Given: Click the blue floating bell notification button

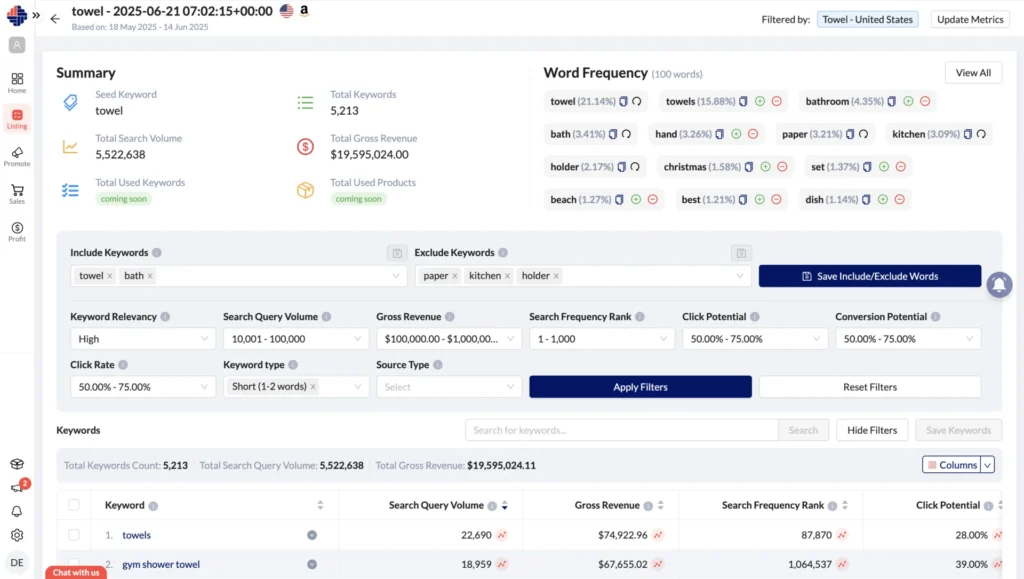Looking at the screenshot, I should pyautogui.click(x=998, y=285).
